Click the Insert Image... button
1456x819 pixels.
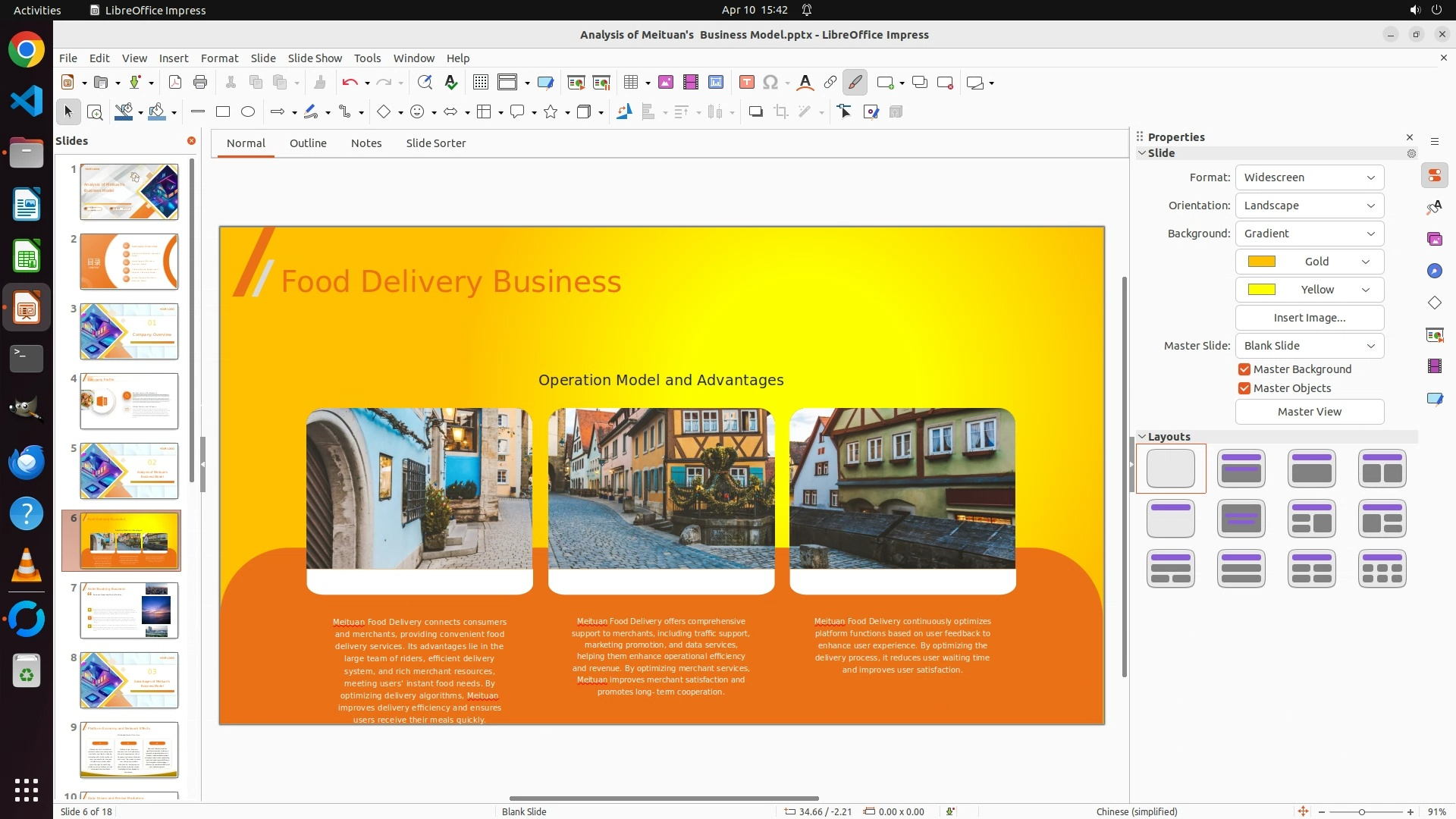[x=1309, y=318]
